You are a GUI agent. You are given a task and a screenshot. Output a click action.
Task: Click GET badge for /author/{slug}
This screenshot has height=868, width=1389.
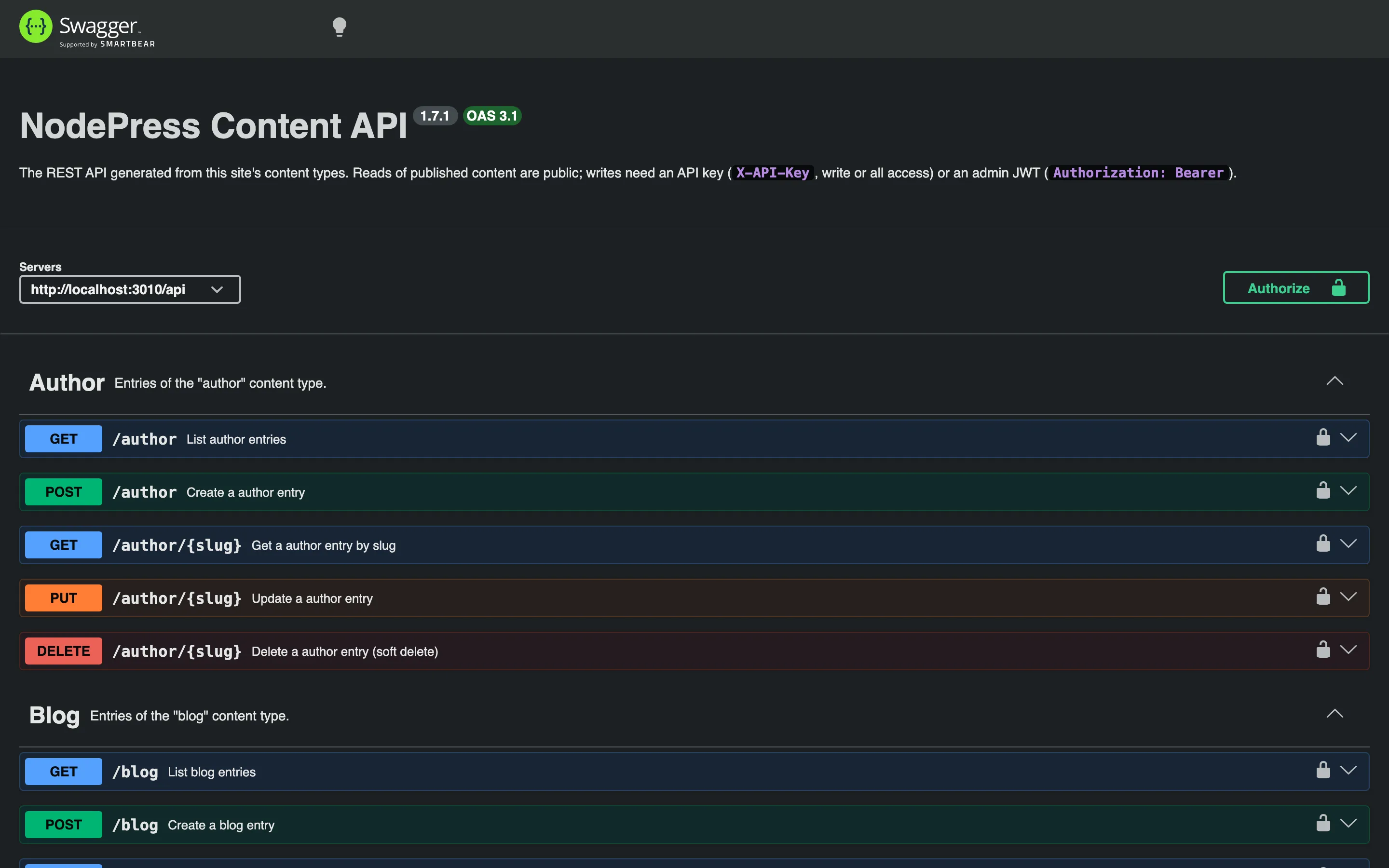(64, 545)
